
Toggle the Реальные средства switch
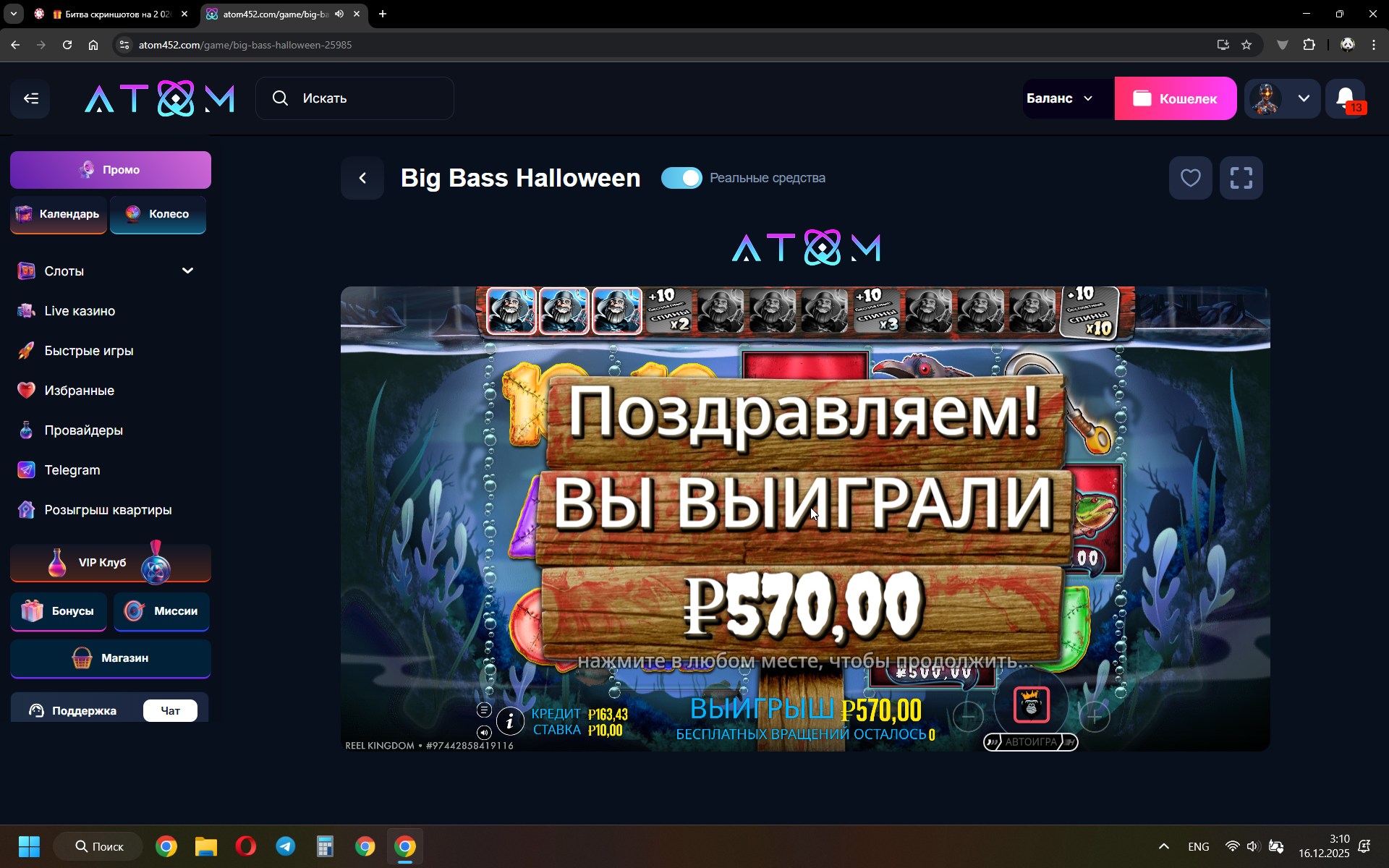click(681, 178)
